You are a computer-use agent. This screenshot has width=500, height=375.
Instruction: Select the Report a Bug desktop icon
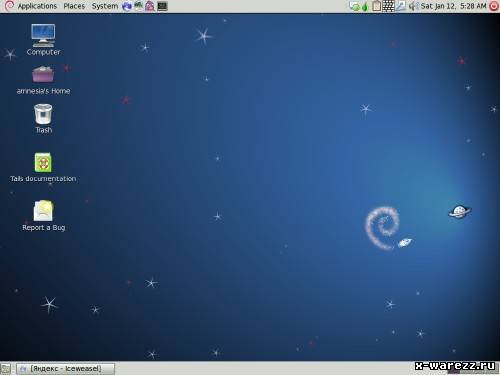click(x=43, y=216)
